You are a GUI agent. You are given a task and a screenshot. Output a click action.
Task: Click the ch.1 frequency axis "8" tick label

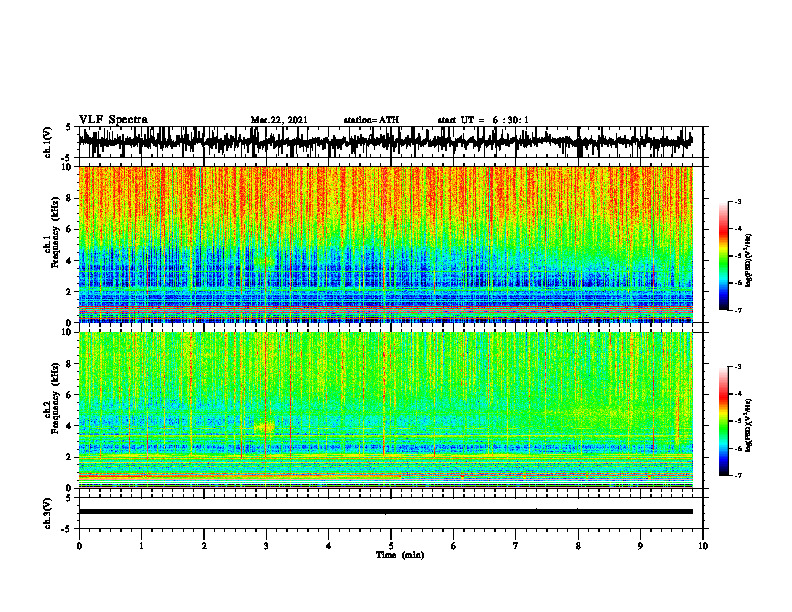point(69,198)
